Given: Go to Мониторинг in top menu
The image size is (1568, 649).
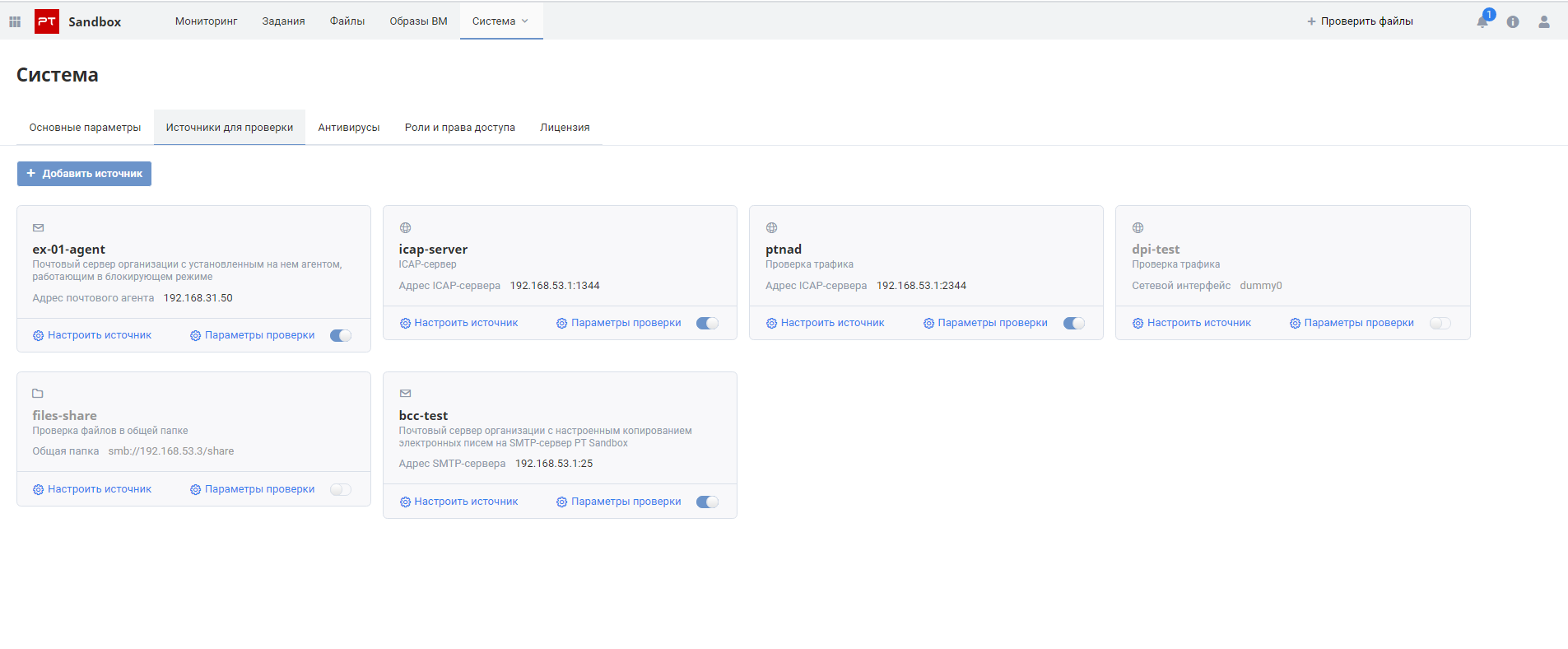Looking at the screenshot, I should click(x=206, y=21).
